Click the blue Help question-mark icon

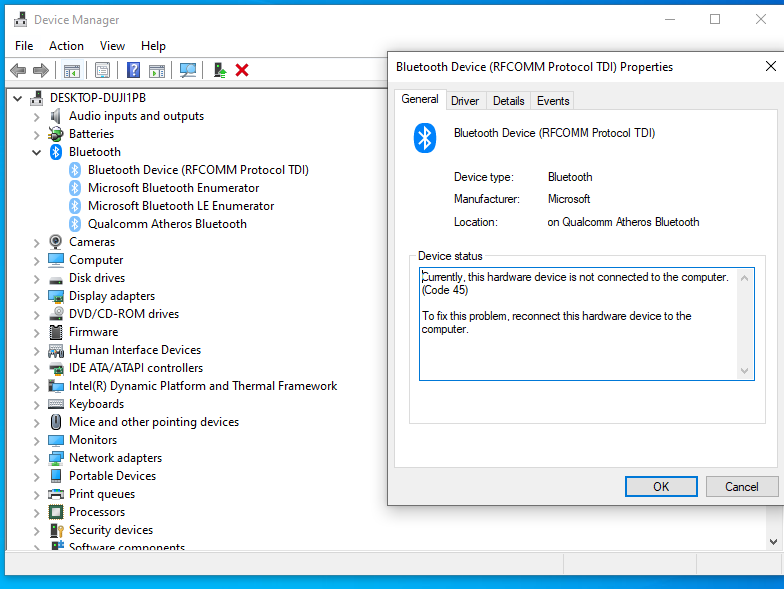(134, 70)
